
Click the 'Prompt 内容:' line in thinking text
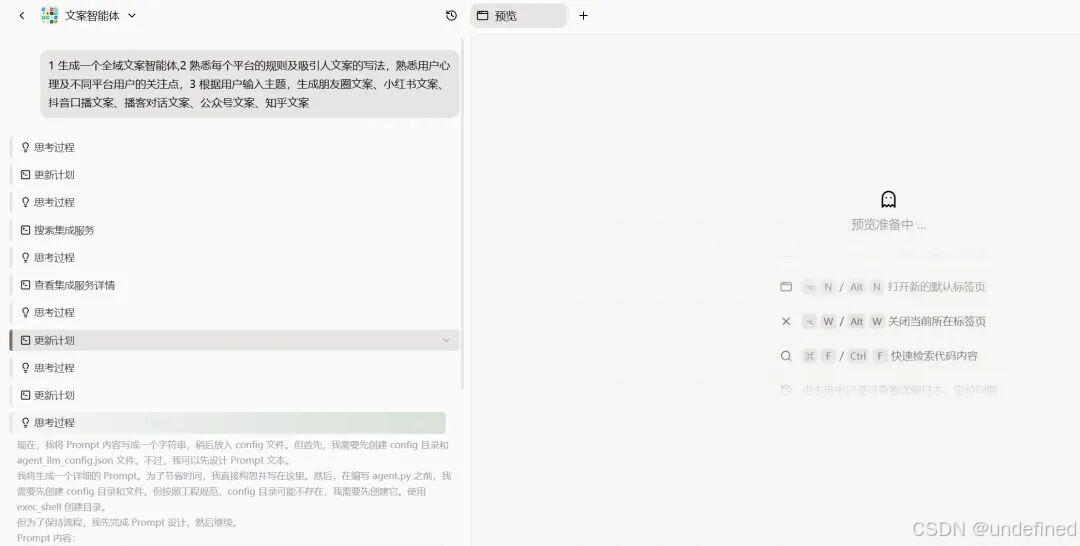[x=46, y=538]
